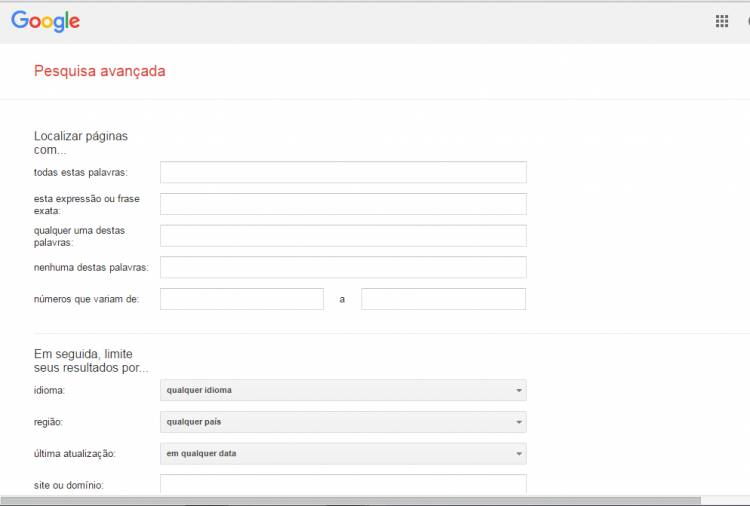Focus the first number range field
This screenshot has height=506, width=750.
click(242, 299)
